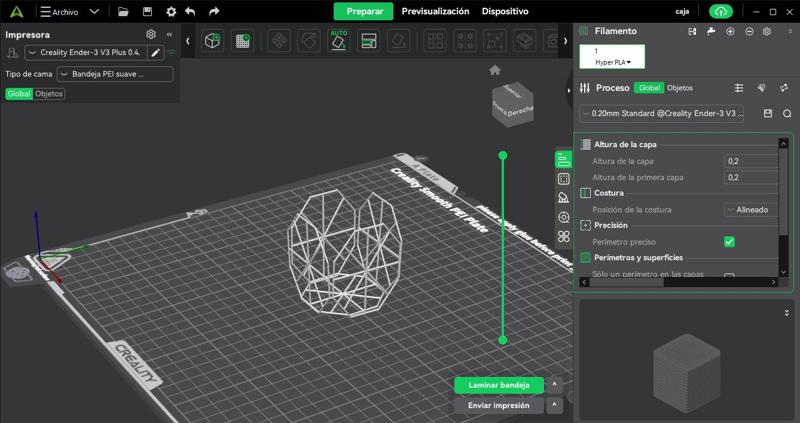The height and width of the screenshot is (423, 800).
Task: Switch to the Dispositivo tab
Action: point(505,11)
